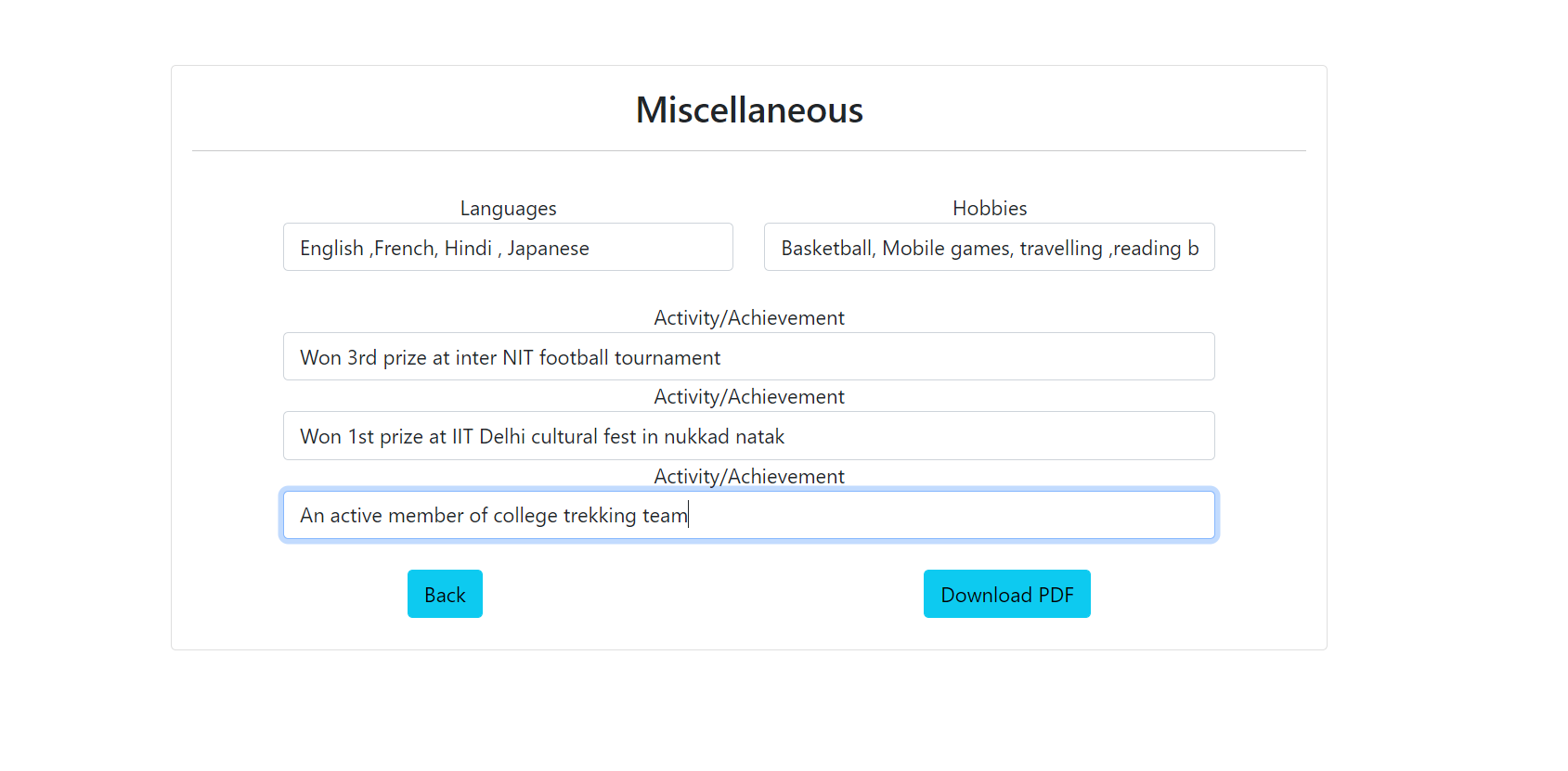1568x771 pixels.
Task: Focus the Hobbies input field
Action: [x=990, y=247]
